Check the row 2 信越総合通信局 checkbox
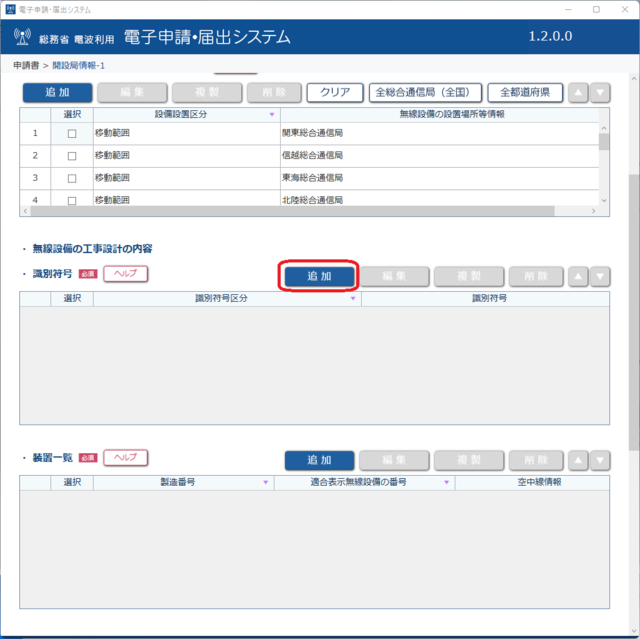This screenshot has height=639, width=640. click(72, 156)
